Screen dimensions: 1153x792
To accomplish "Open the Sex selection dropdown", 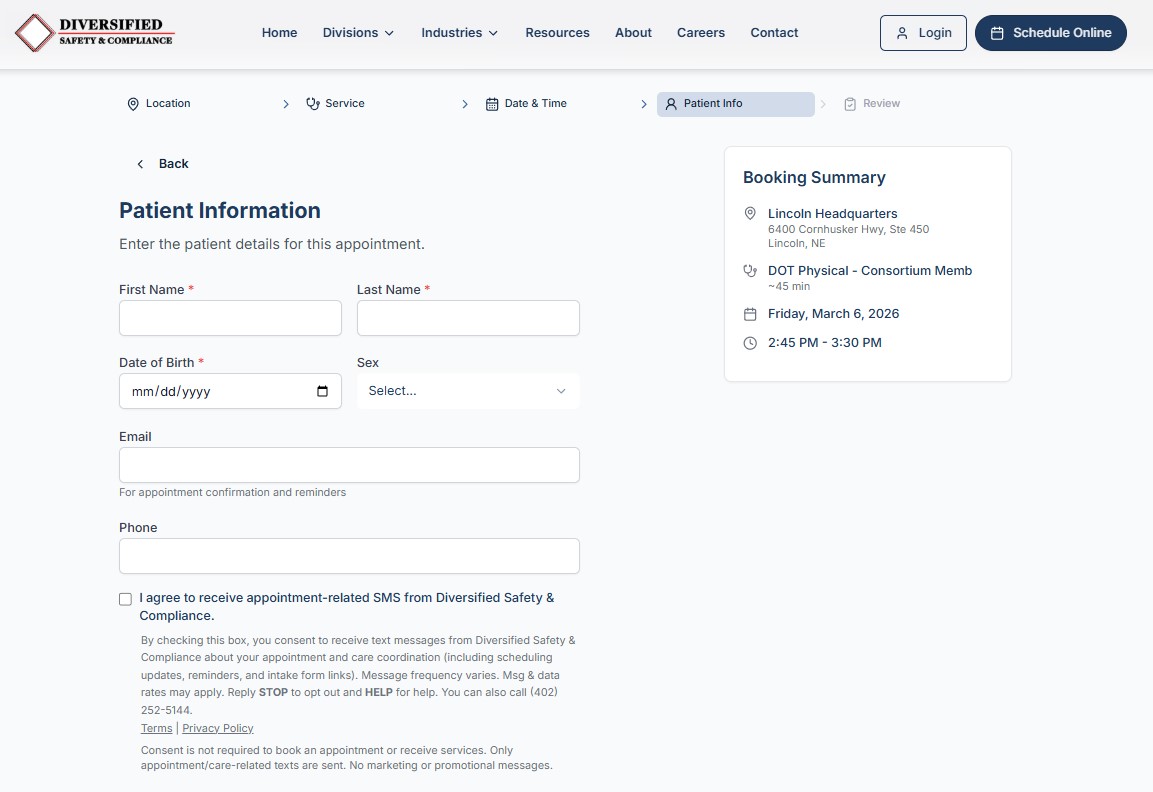I will (467, 391).
